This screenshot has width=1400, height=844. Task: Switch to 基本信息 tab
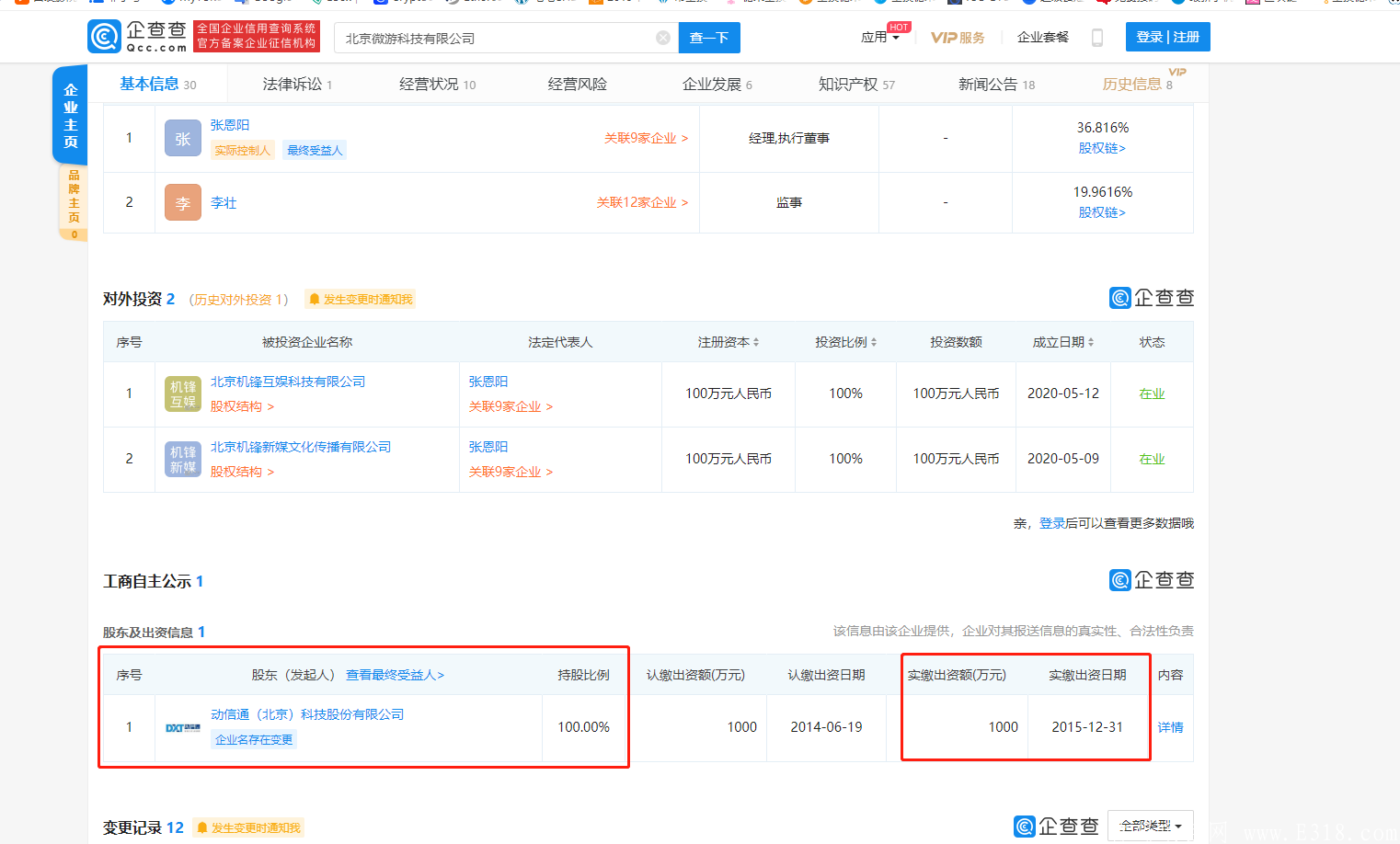pos(158,84)
